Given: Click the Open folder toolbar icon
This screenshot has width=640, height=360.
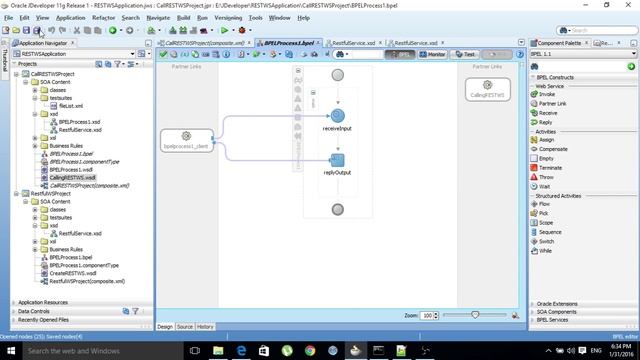Looking at the screenshot, I should [x=16, y=30].
